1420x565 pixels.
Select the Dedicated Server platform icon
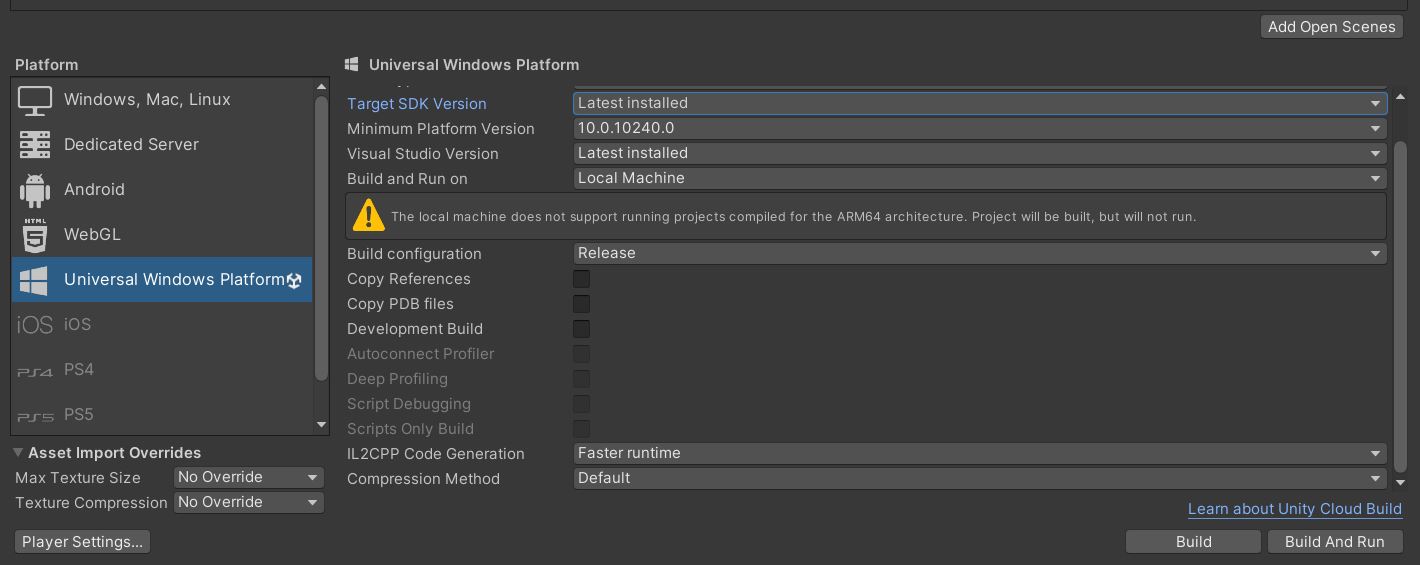tap(35, 145)
